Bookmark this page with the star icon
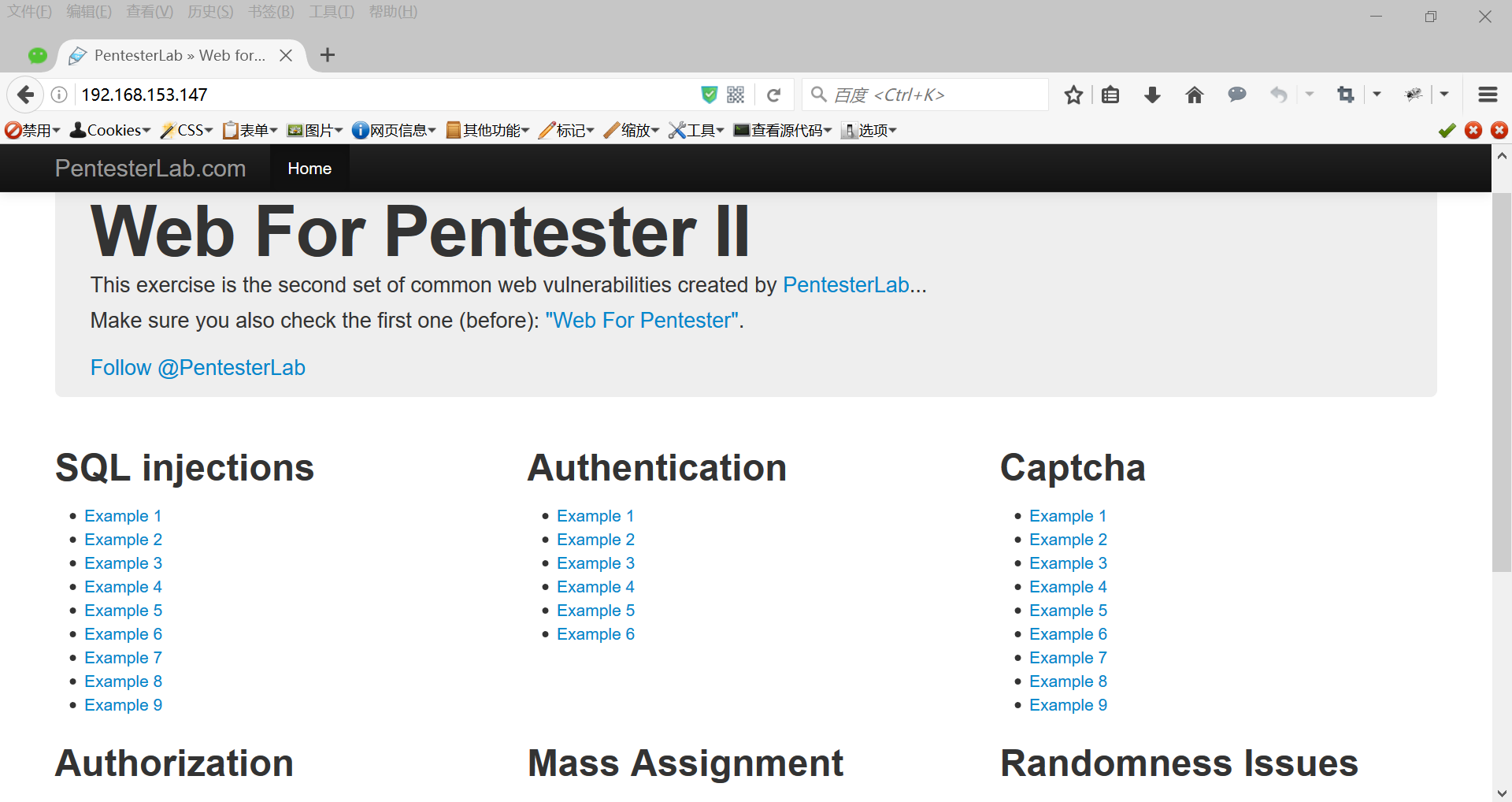1512x802 pixels. tap(1073, 95)
